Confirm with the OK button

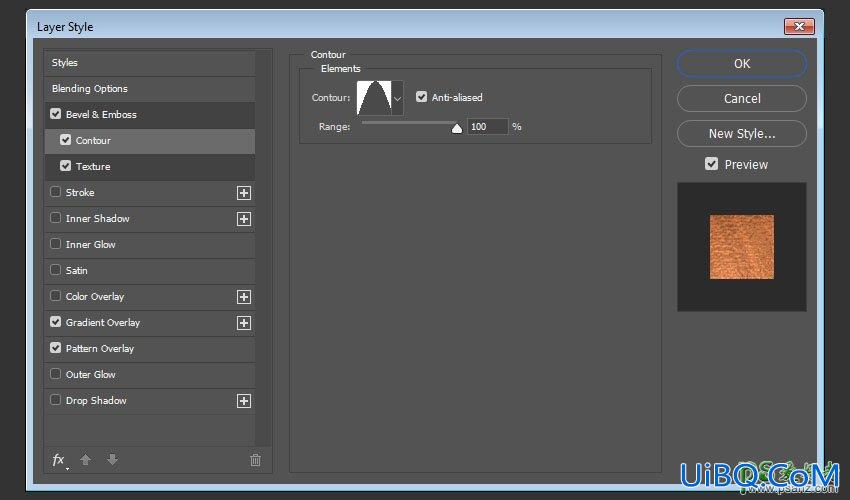click(x=742, y=64)
